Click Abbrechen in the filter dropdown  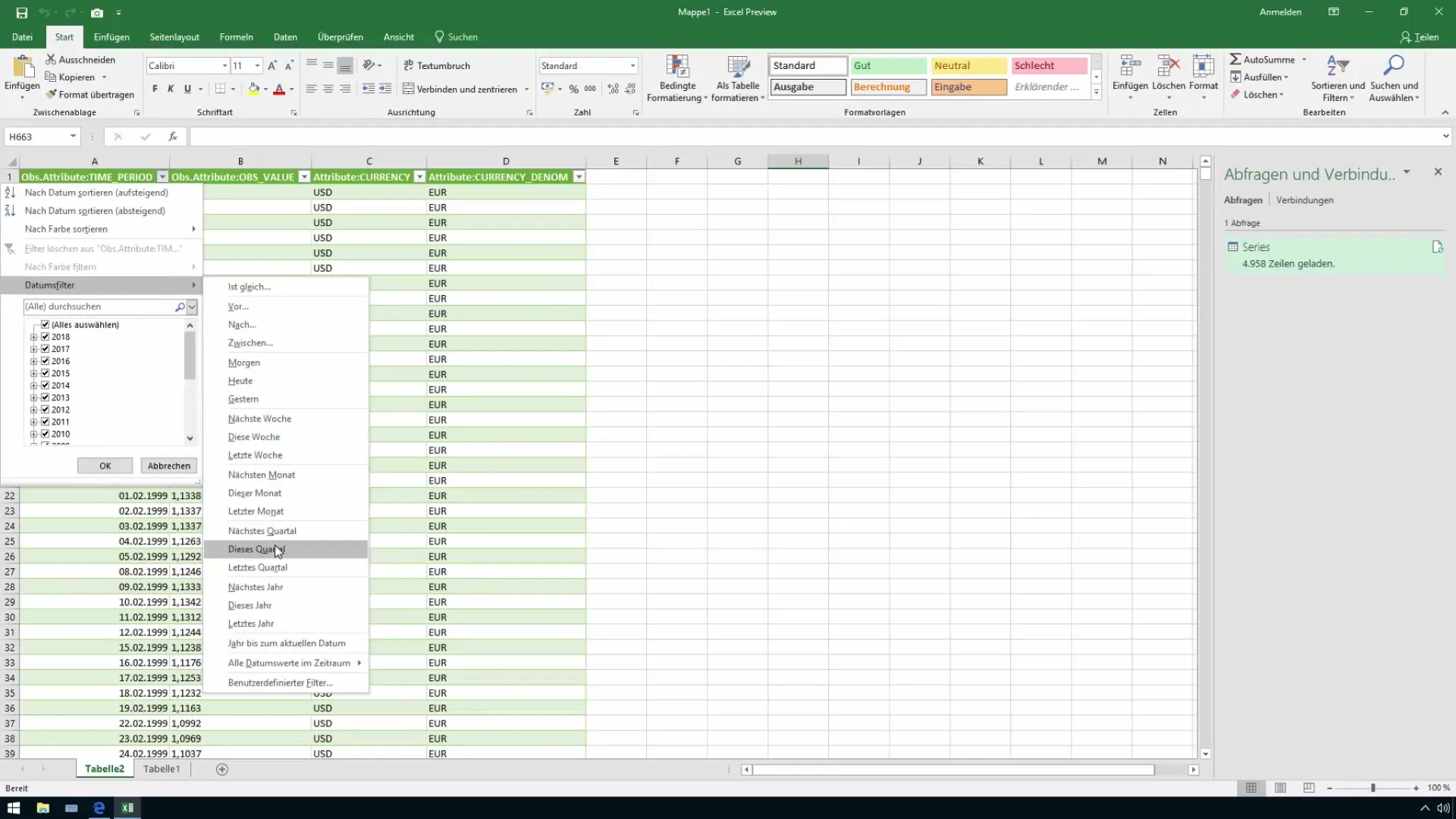coord(168,466)
